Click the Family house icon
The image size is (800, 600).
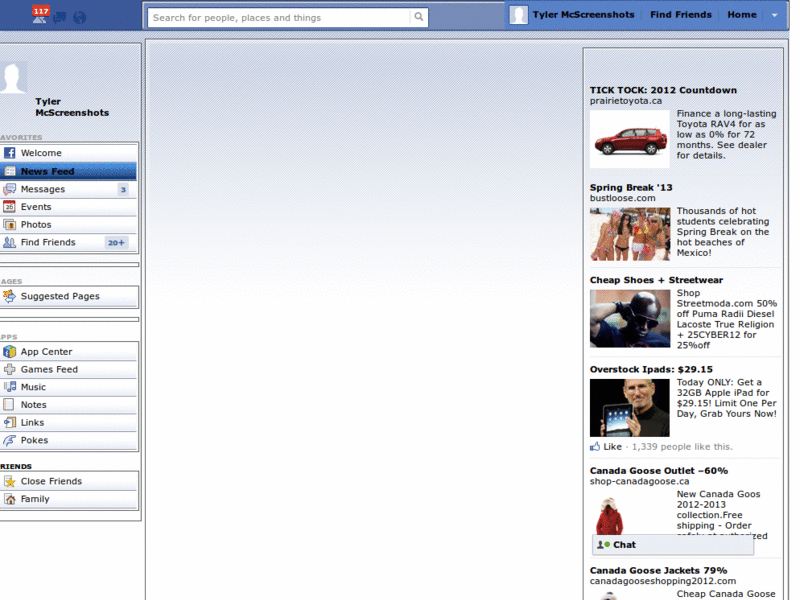click(x=9, y=499)
